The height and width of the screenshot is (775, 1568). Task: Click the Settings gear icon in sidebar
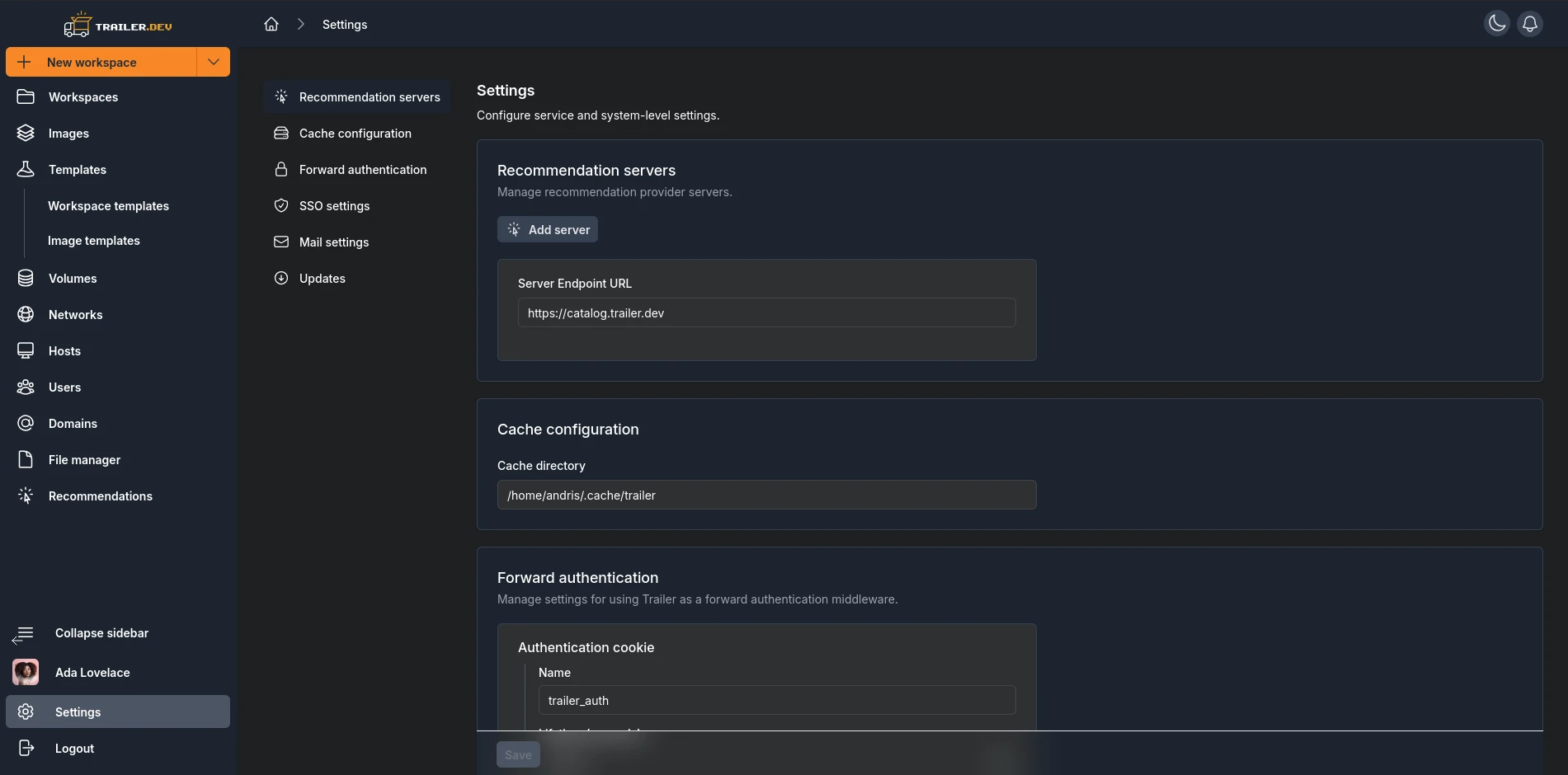[x=26, y=712]
